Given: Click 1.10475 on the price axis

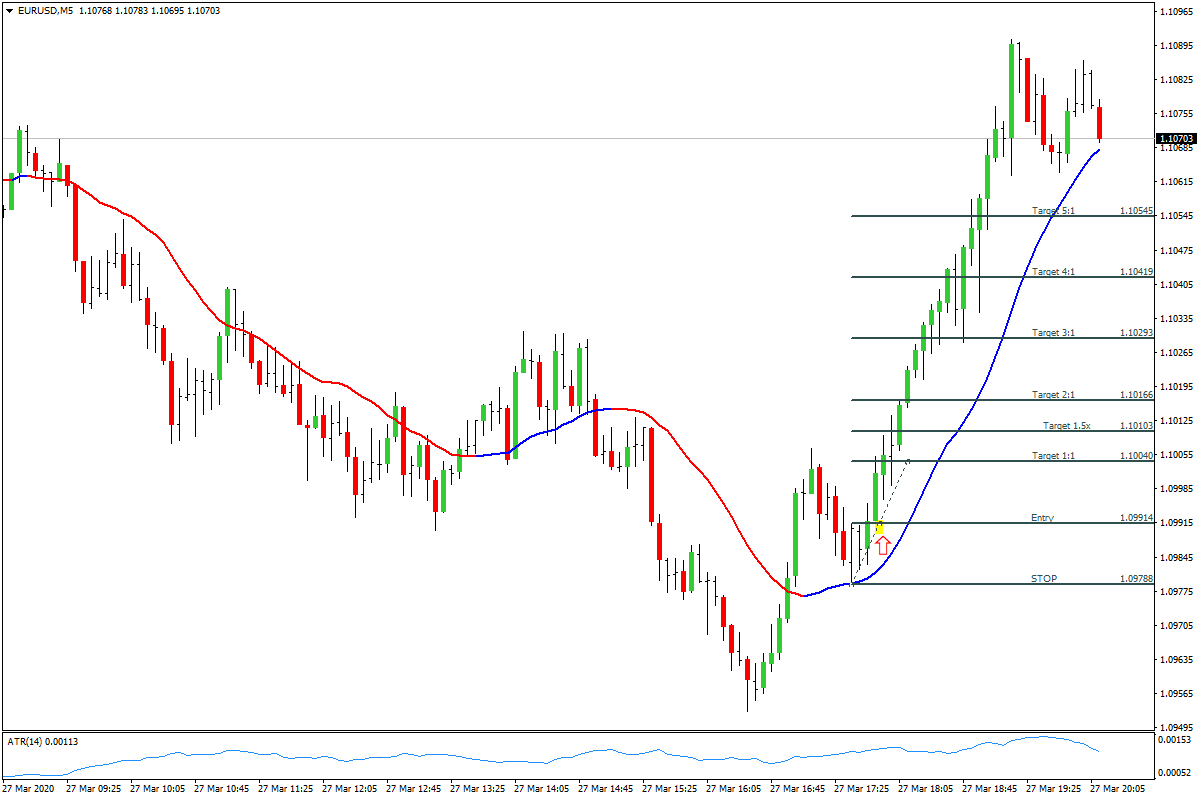Looking at the screenshot, I should tap(1176, 250).
